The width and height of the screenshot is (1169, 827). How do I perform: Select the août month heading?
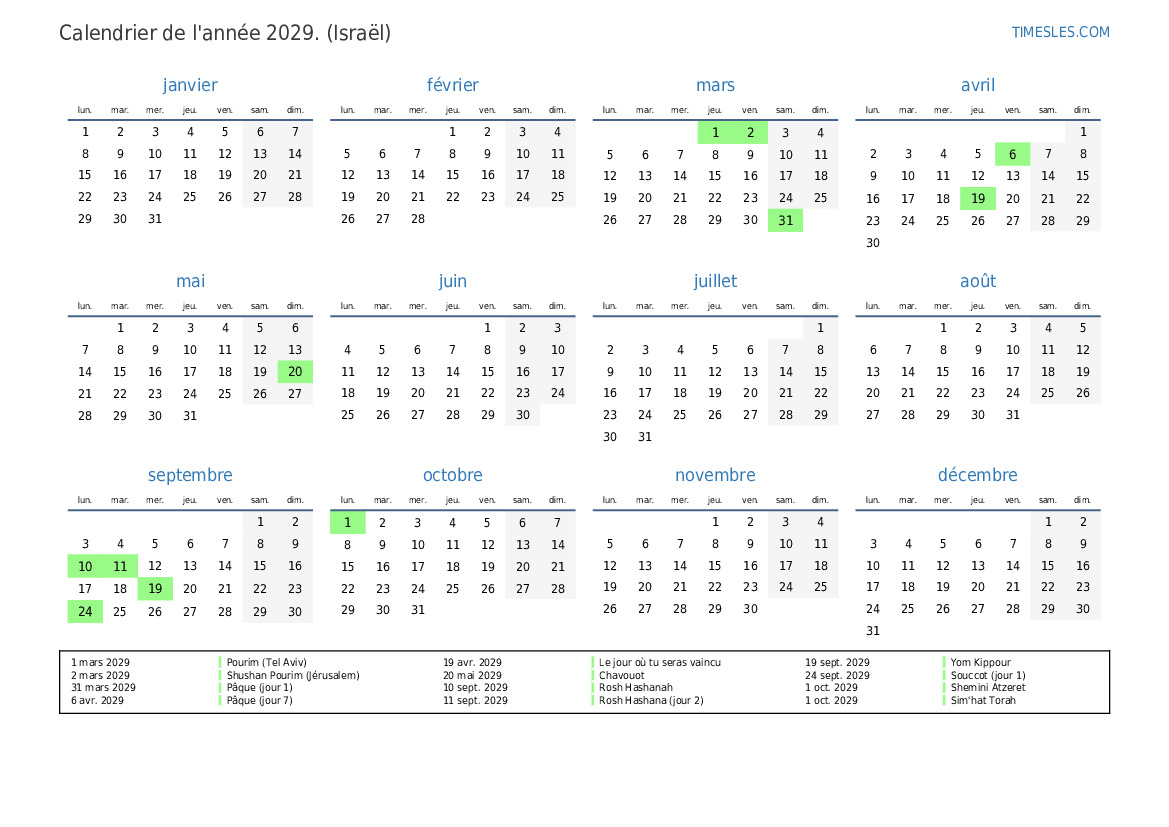(977, 281)
